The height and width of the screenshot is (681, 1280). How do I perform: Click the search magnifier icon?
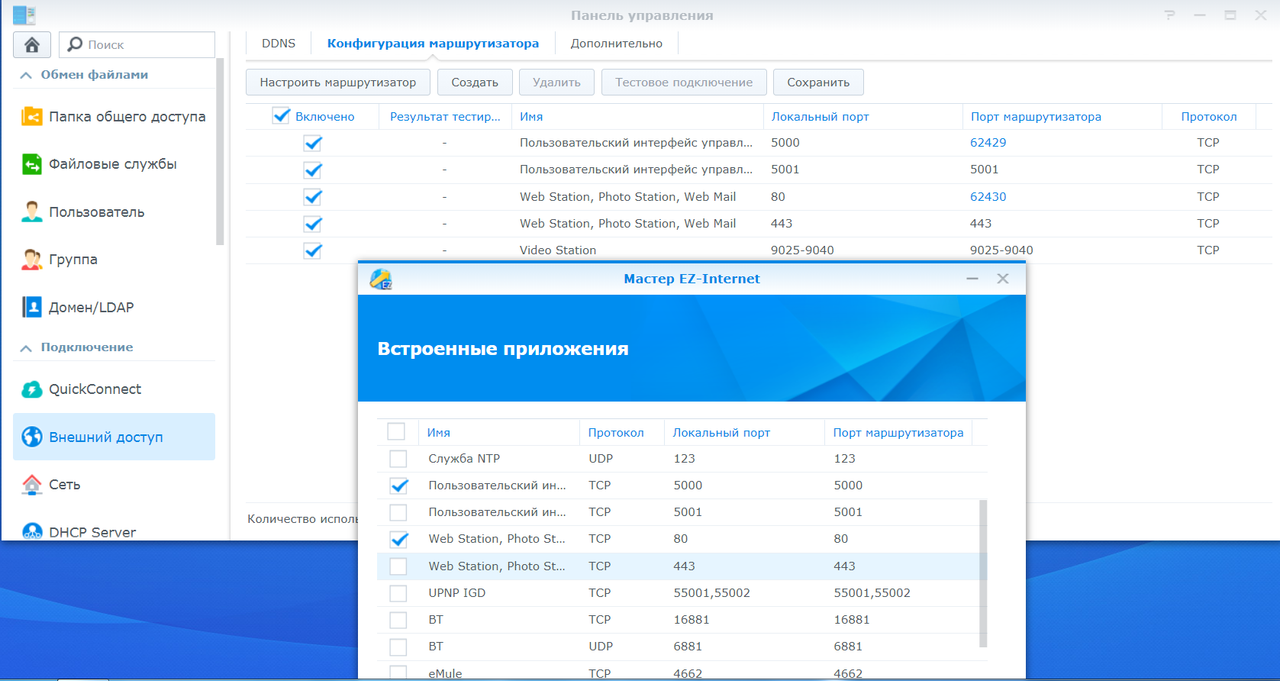[x=74, y=45]
